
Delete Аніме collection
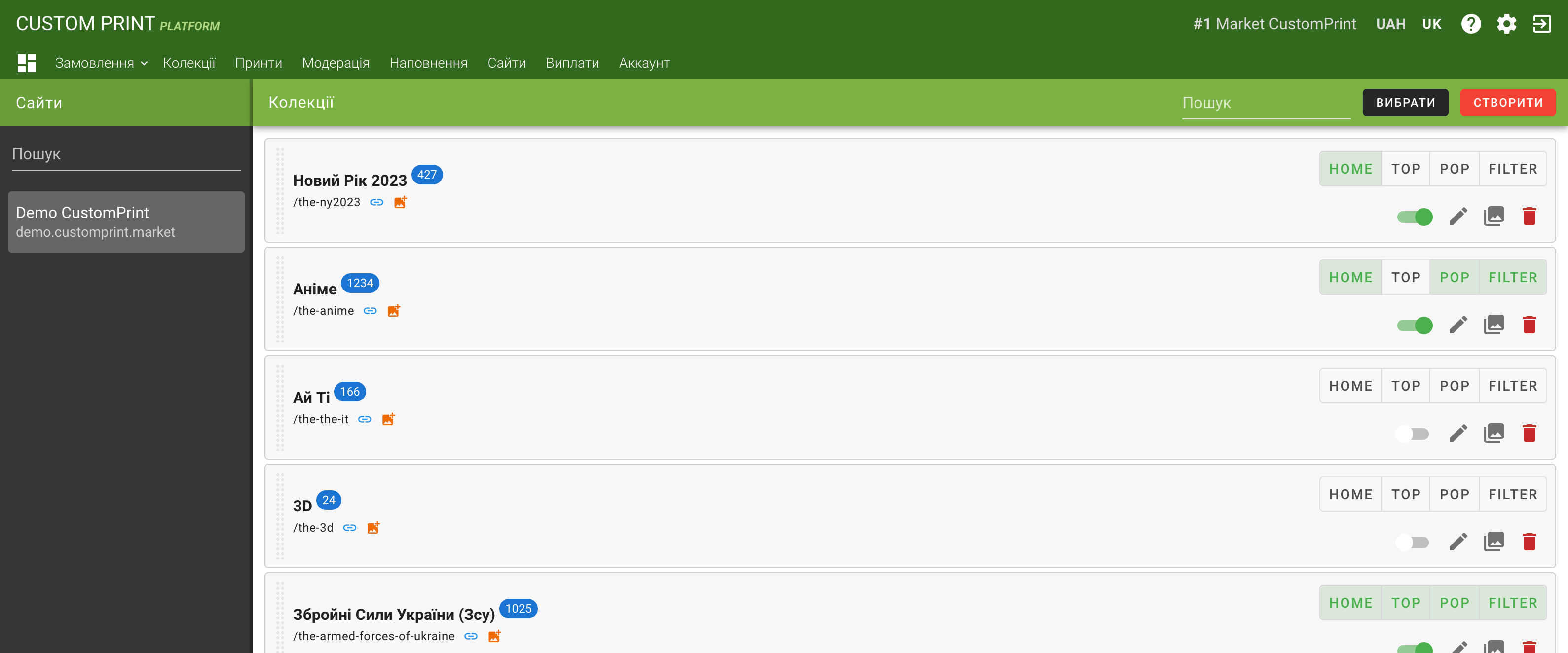tap(1529, 325)
